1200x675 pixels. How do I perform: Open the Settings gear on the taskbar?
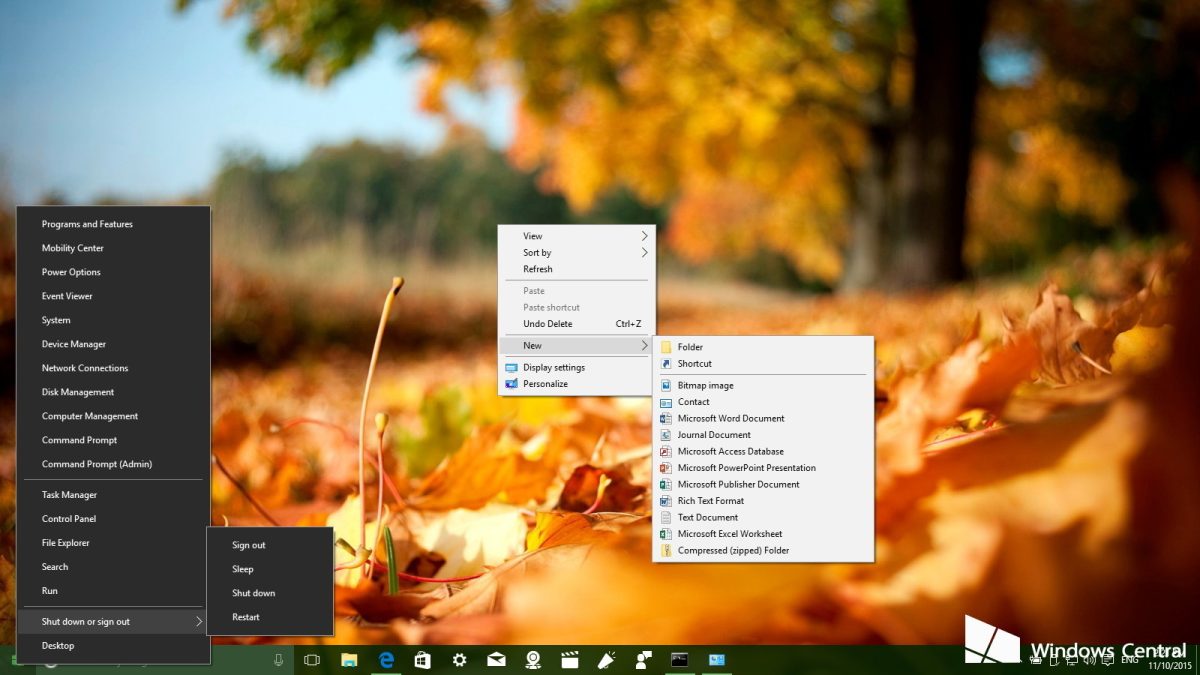tap(459, 660)
